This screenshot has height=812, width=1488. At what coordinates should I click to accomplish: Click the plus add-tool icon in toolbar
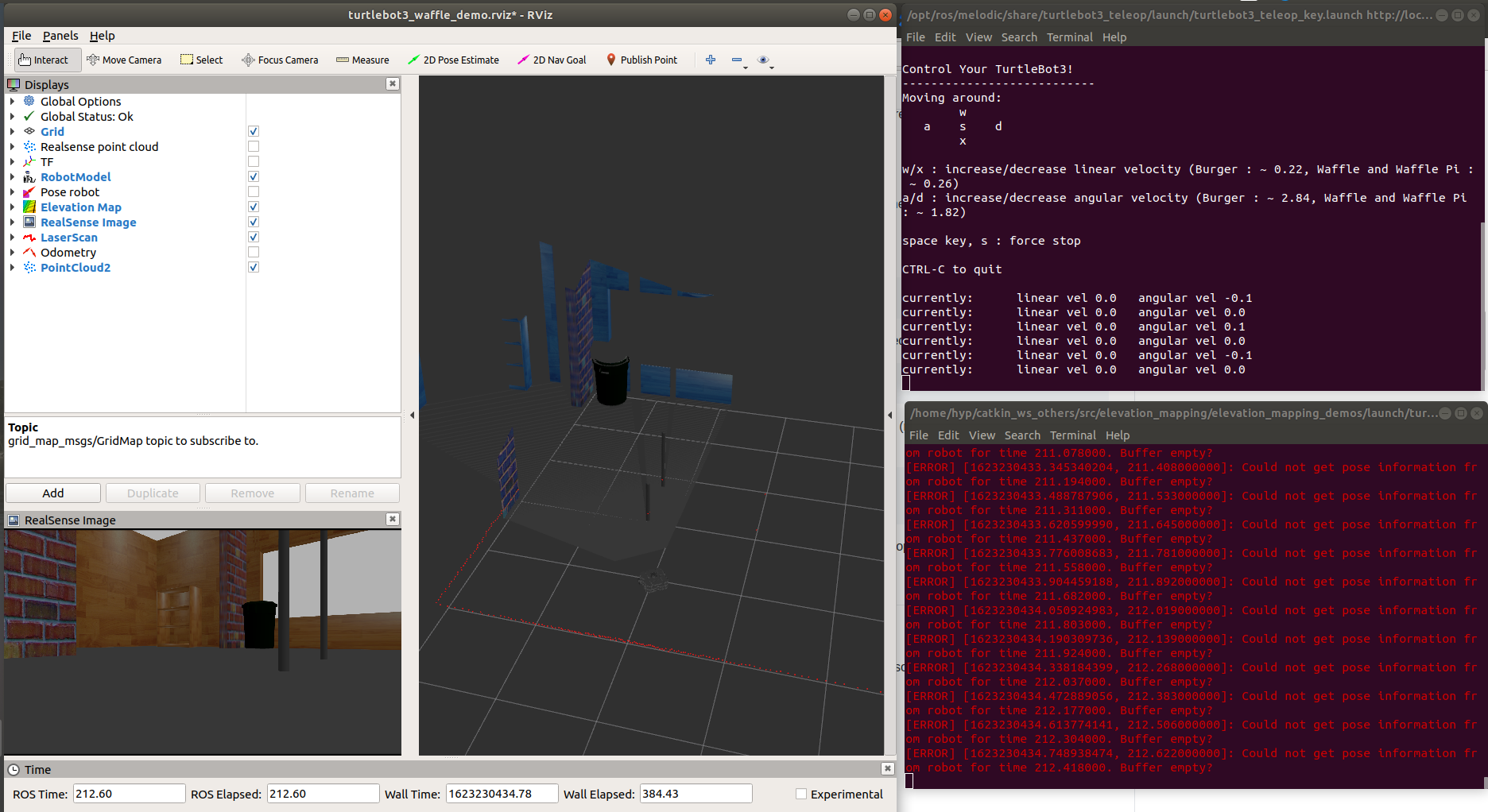(x=711, y=60)
